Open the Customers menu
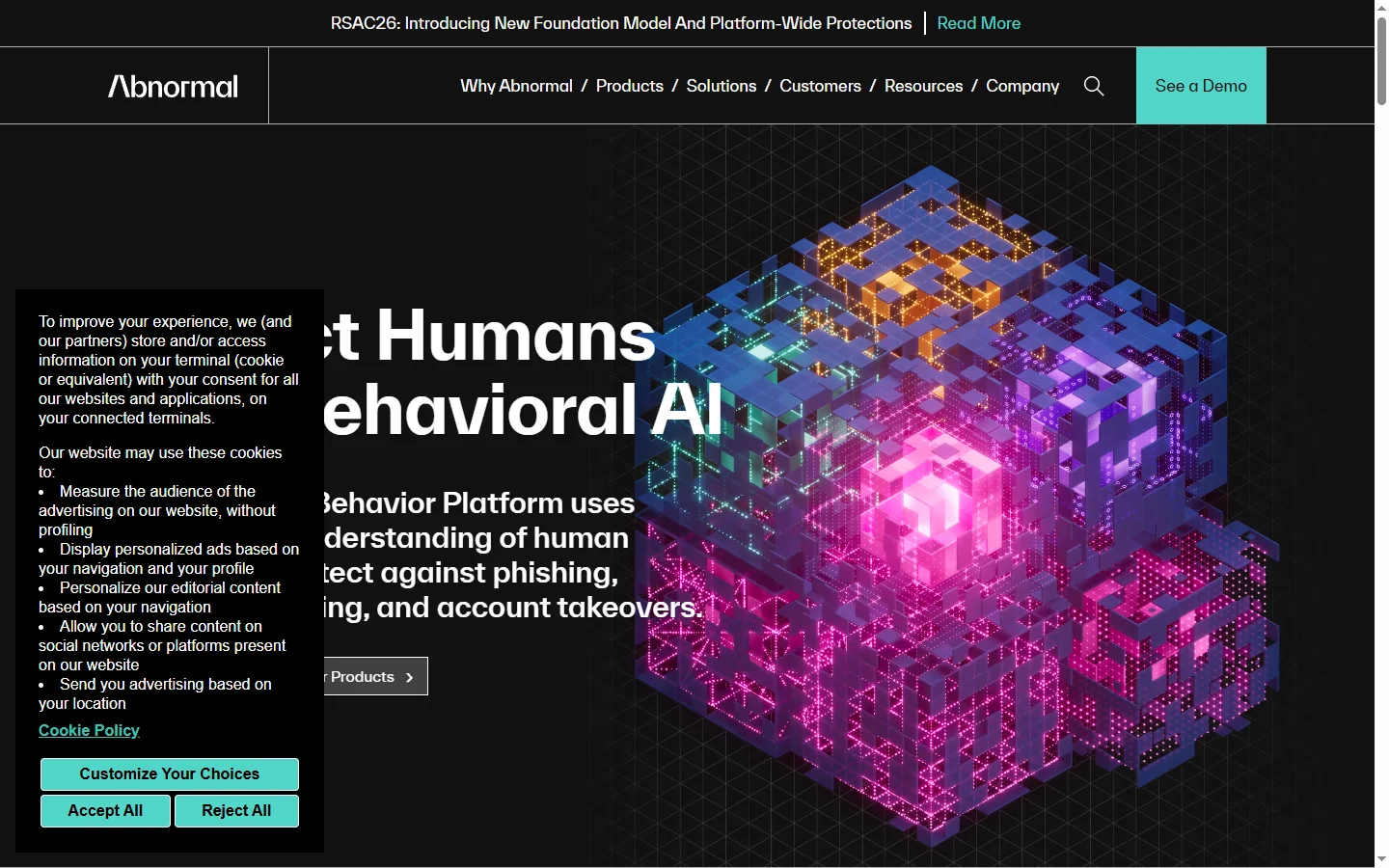The image size is (1389, 868). pyautogui.click(x=820, y=86)
